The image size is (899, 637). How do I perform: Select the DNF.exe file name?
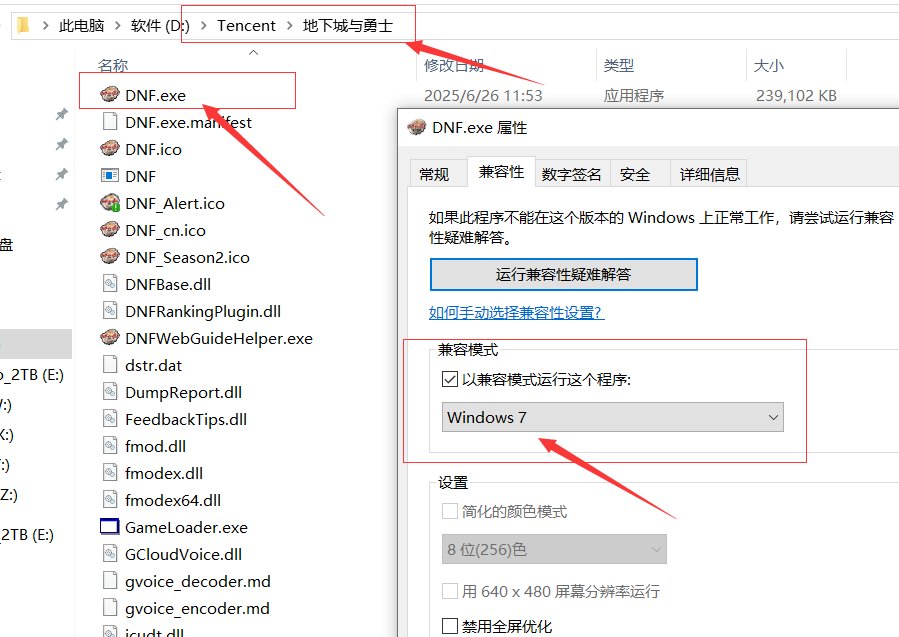(x=155, y=95)
